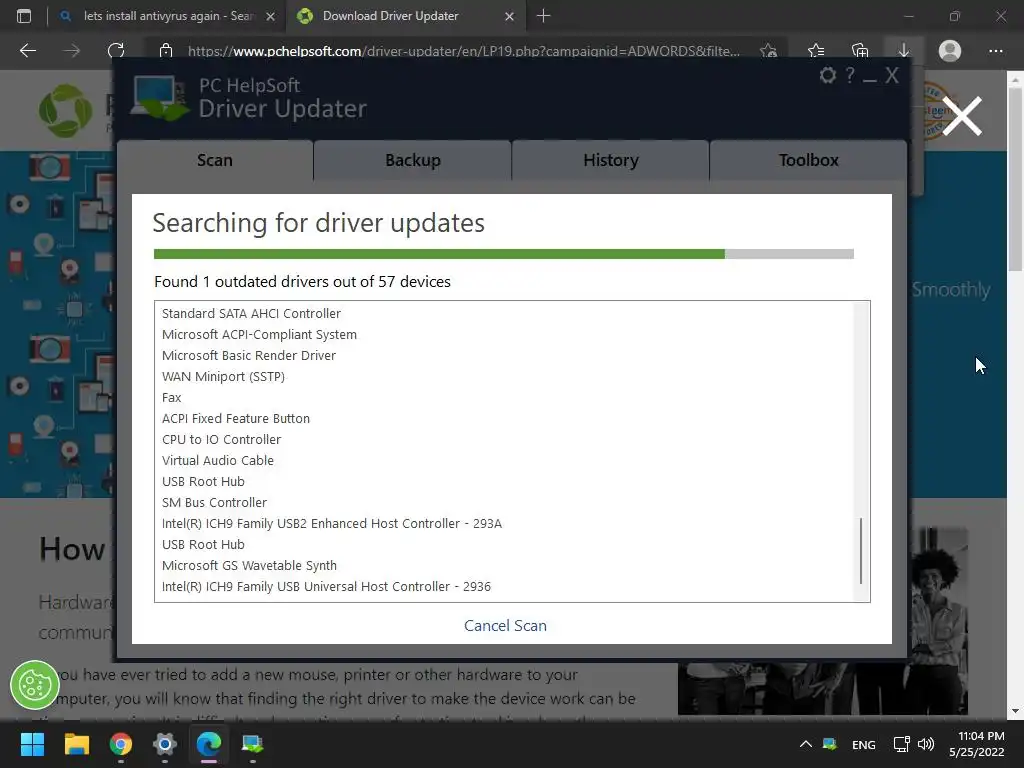Viewport: 1024px width, 768px height.
Task: Open Driver Updater taskbar icon
Action: pyautogui.click(x=253, y=744)
